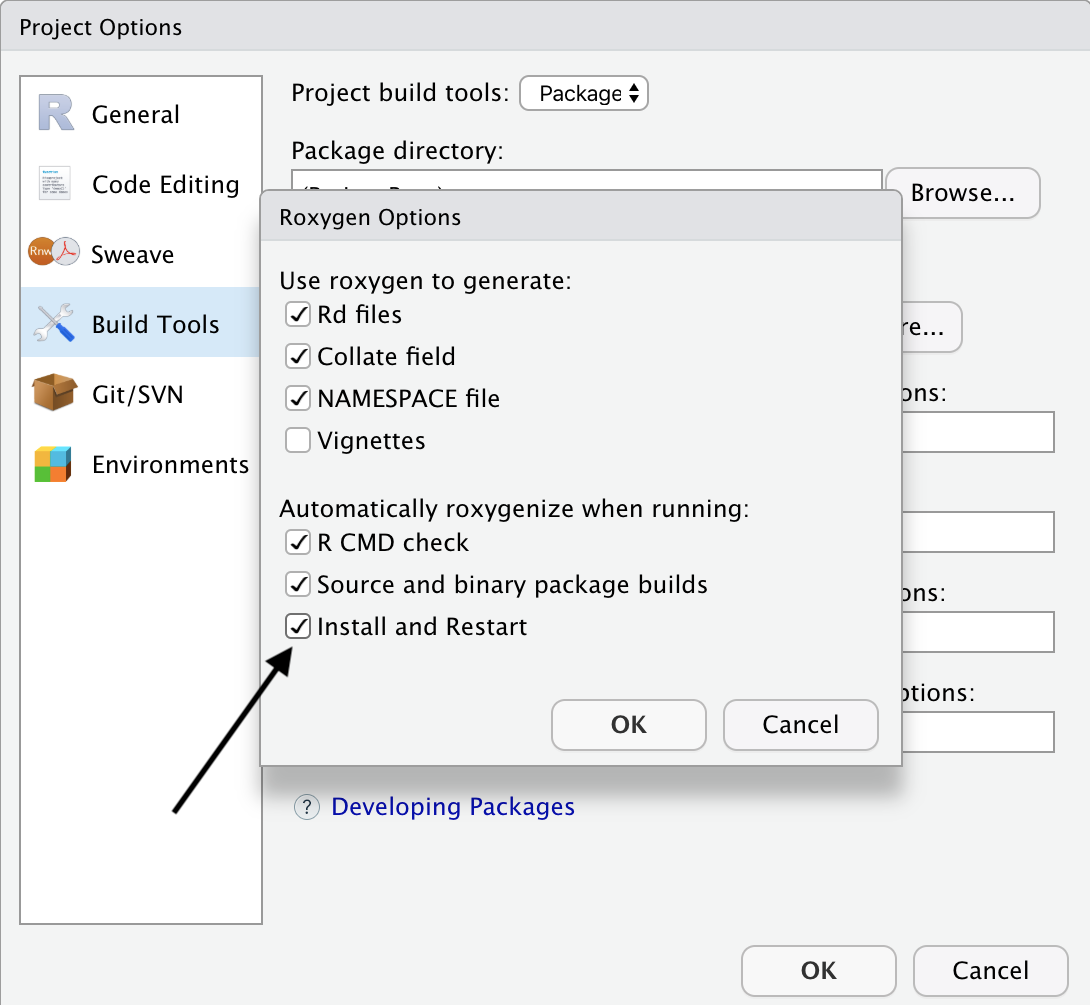The image size is (1090, 1005).
Task: Confirm Roxygen Options with OK
Action: point(628,725)
